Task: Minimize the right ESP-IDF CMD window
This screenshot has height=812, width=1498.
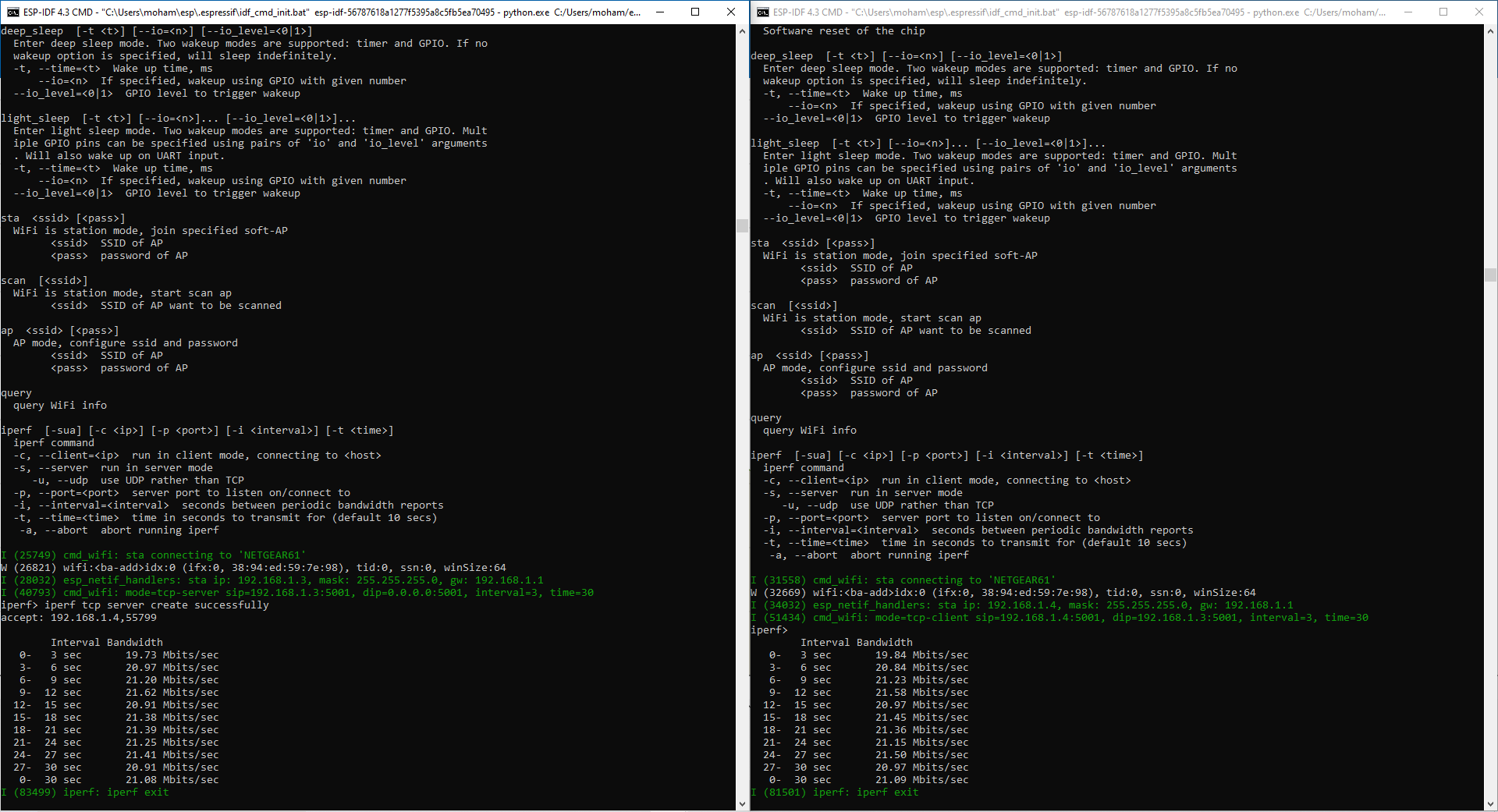Action: [x=1408, y=12]
